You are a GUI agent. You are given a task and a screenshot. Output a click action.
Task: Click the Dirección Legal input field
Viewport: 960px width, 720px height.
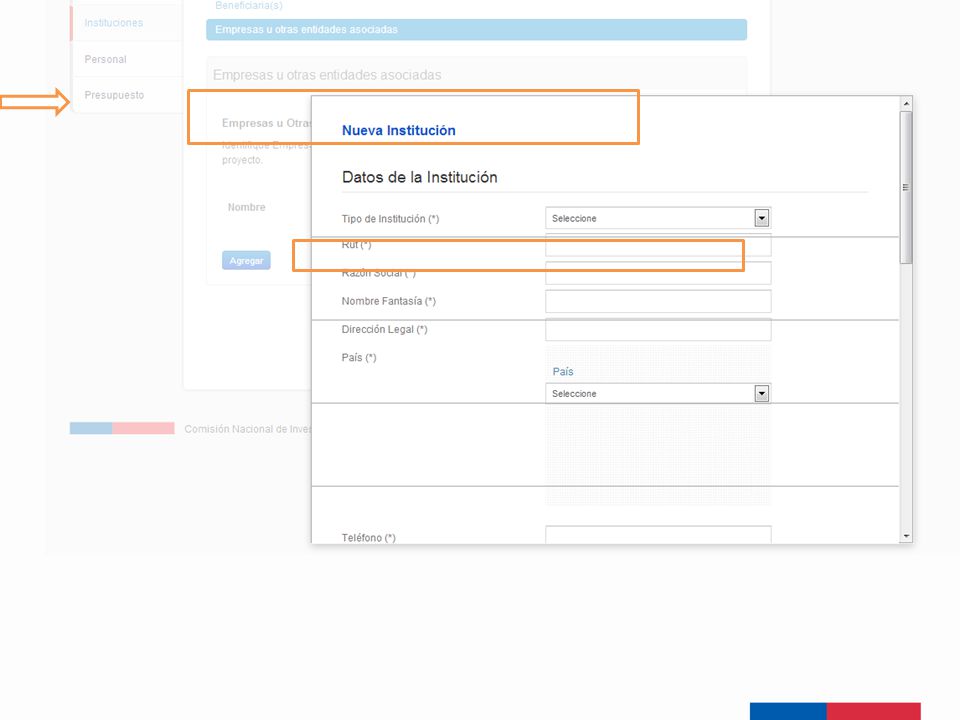click(658, 329)
